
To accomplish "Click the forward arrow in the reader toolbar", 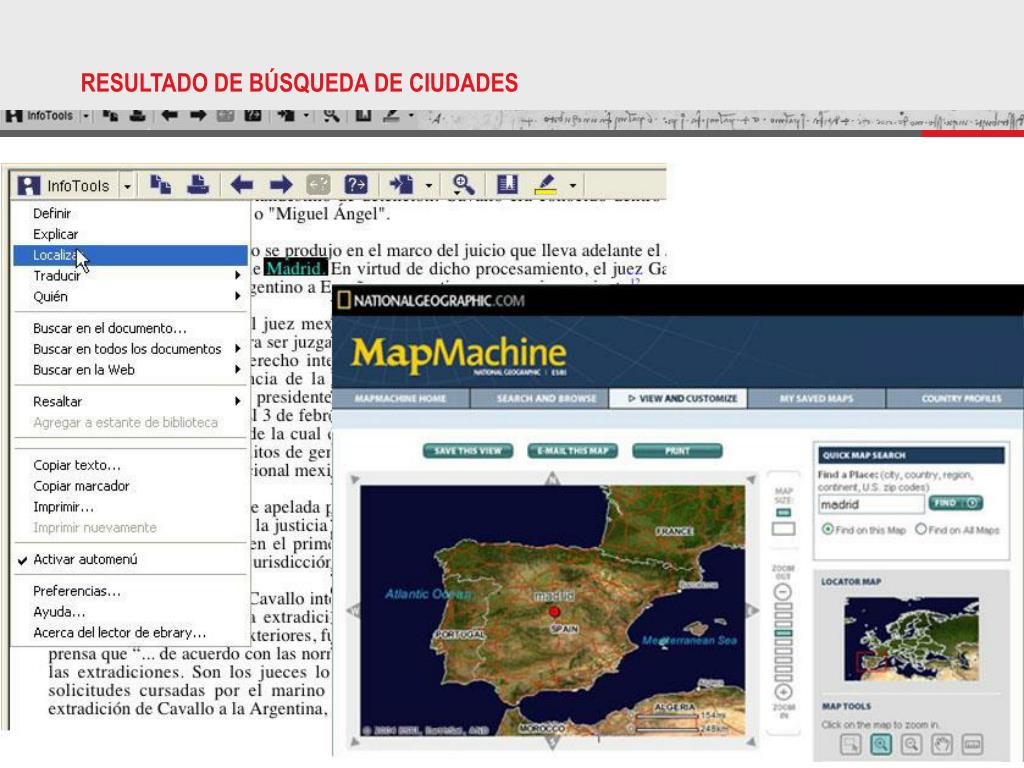I will pos(281,185).
